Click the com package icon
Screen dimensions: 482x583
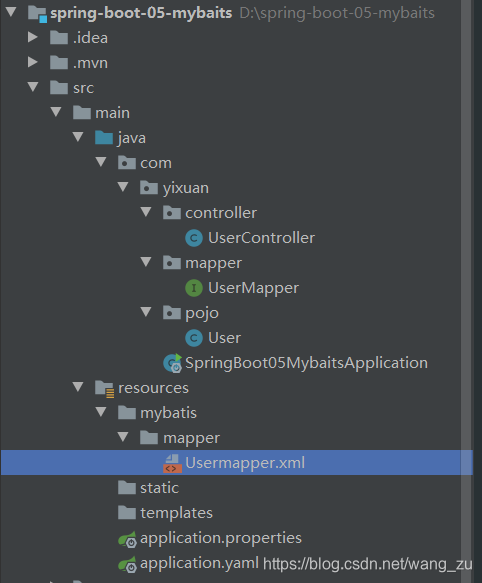click(x=127, y=162)
